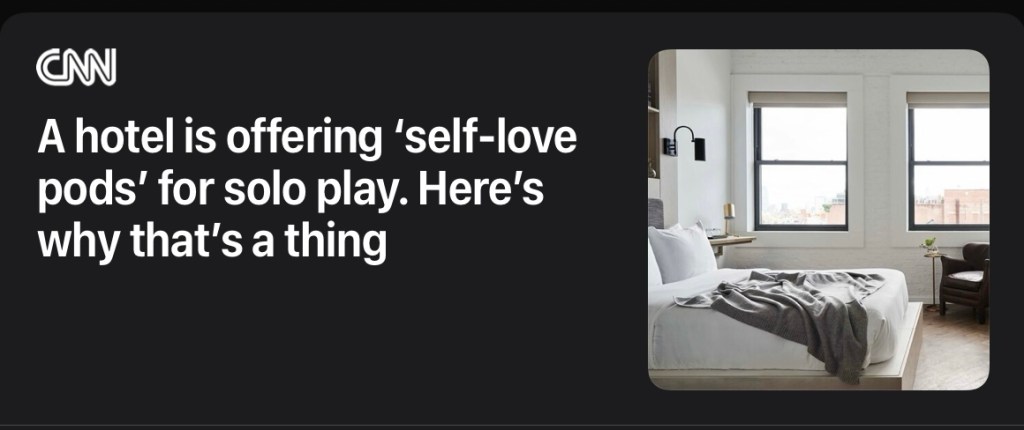The height and width of the screenshot is (430, 1024).
Task: Click the phrase 'self-love' in the headline
Action: click(x=490, y=137)
